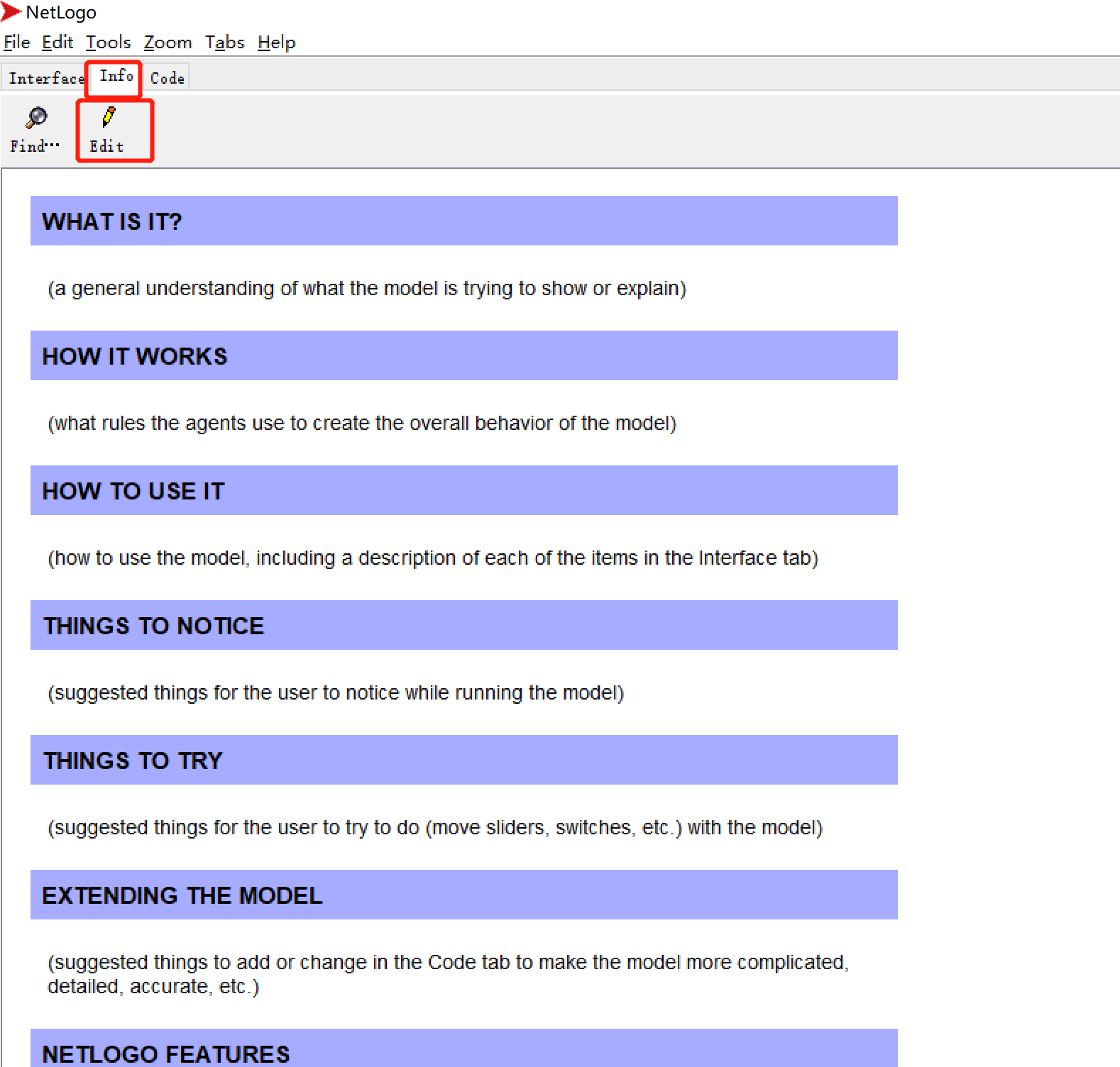Open the Zoom menu
Screen dimensions: 1120x1067
point(168,43)
